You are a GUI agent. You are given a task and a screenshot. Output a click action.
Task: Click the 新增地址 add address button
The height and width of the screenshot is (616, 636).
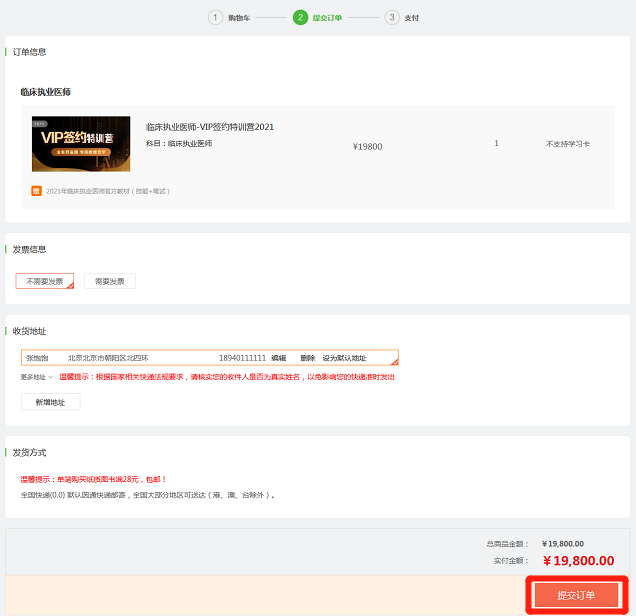50,401
